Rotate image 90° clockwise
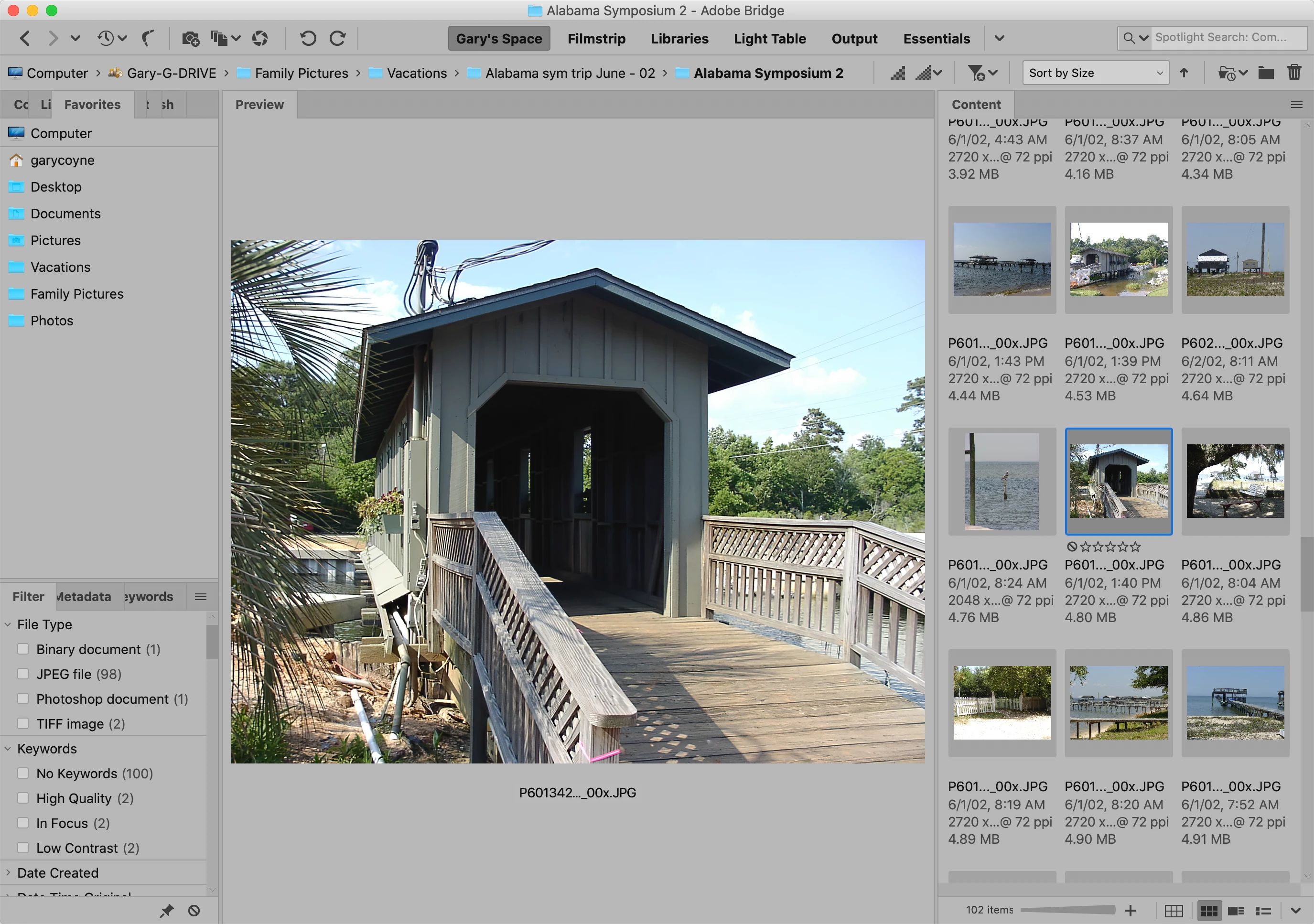Screen dimensions: 1314x924 pos(338,38)
